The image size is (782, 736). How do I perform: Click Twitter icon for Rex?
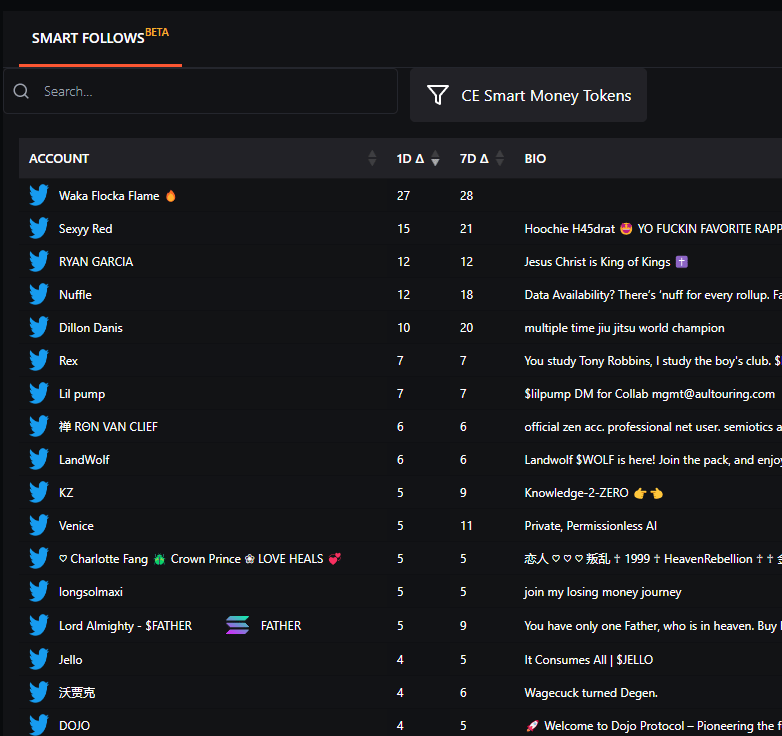click(x=38, y=361)
